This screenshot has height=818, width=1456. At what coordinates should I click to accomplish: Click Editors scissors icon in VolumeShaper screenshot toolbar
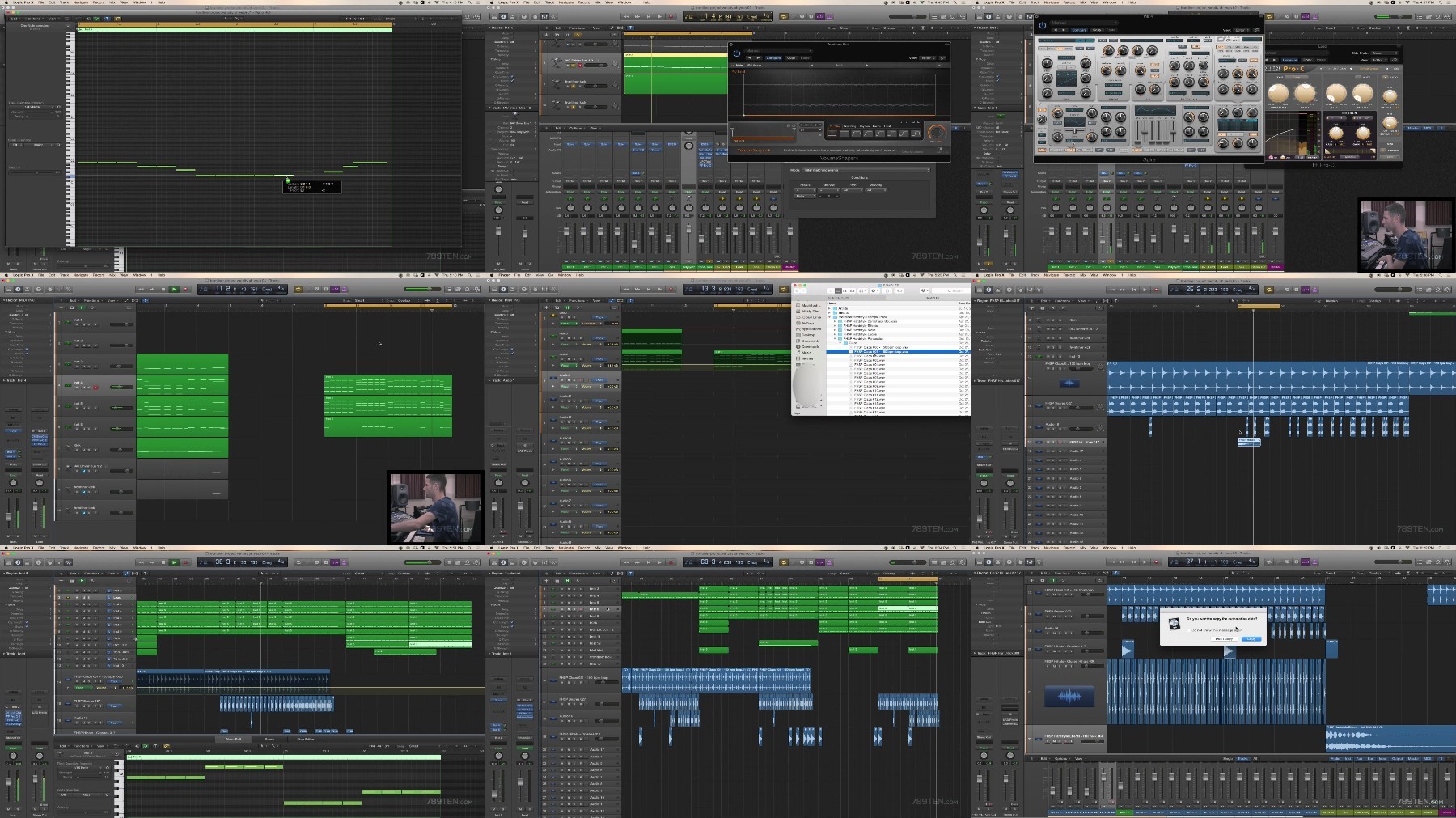pos(553,16)
